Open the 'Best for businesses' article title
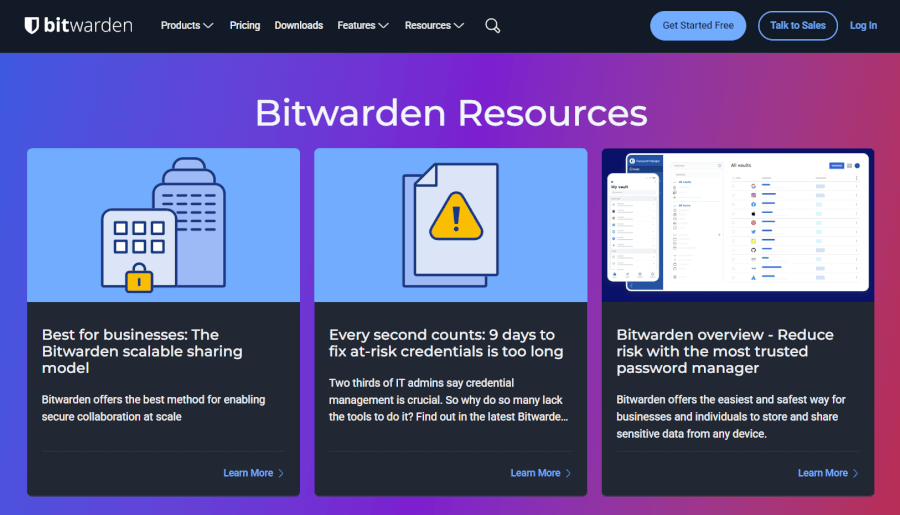Image resolution: width=900 pixels, height=515 pixels. [x=142, y=351]
